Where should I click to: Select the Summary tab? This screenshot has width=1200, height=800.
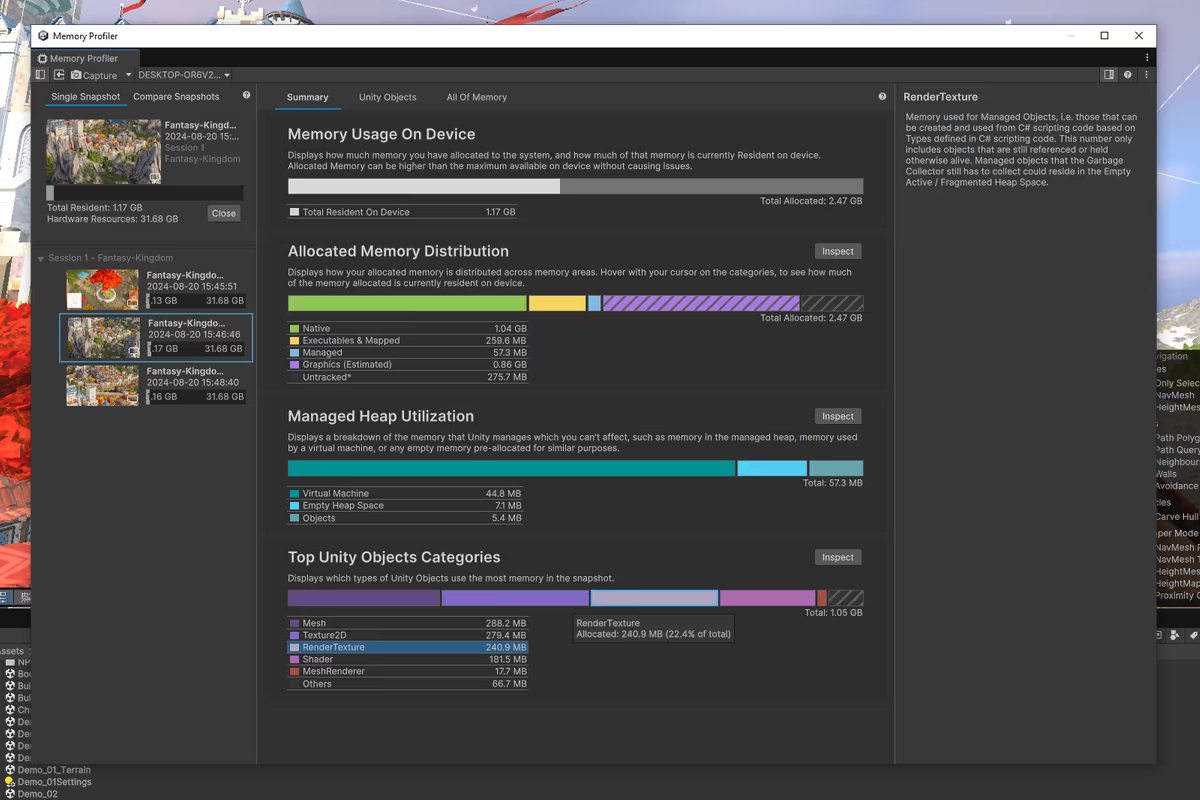click(307, 97)
